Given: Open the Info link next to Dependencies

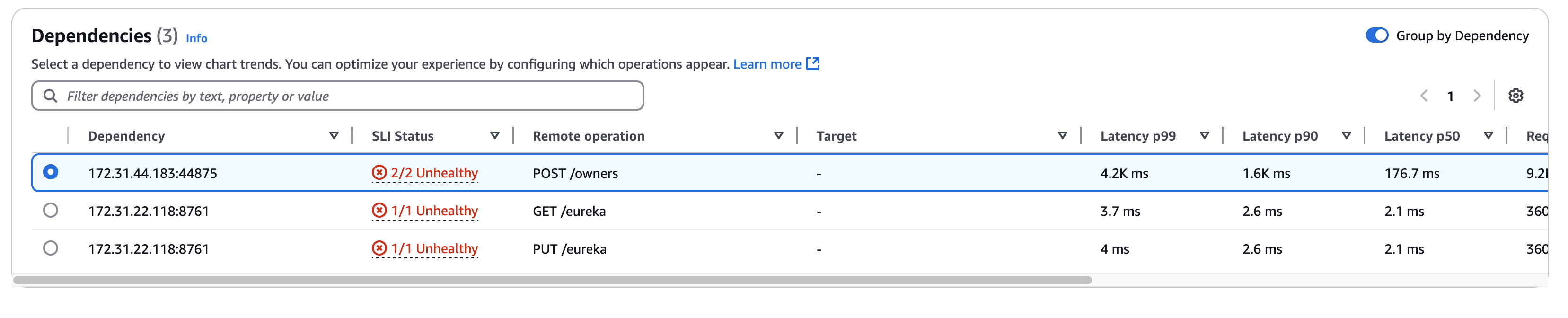Looking at the screenshot, I should pos(196,38).
